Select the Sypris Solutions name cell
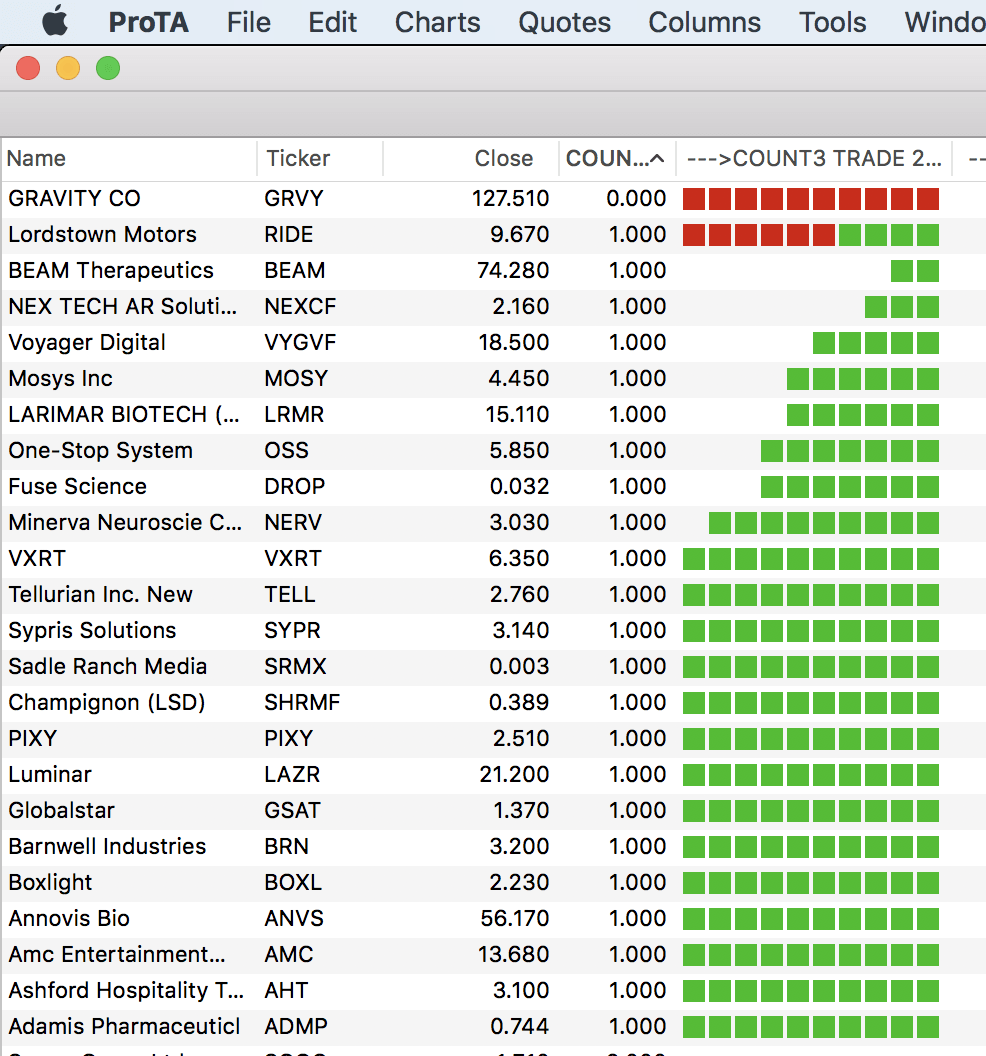Screen dimensions: 986x1056 (x=92, y=631)
